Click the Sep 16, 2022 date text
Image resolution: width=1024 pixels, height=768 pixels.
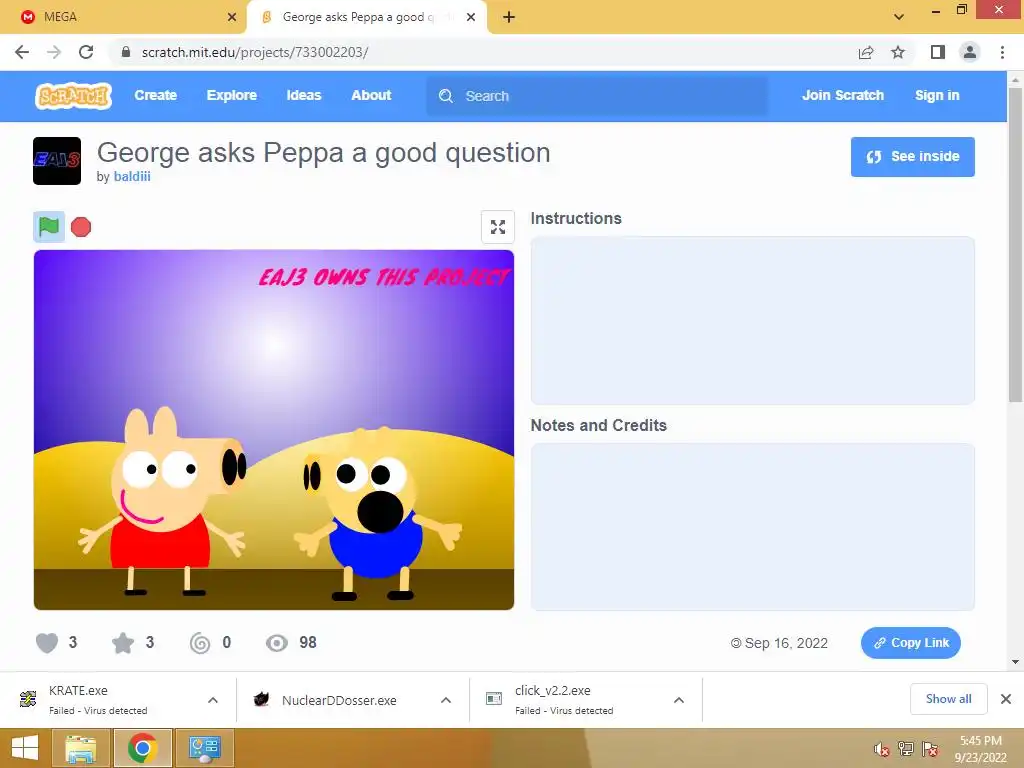coord(786,643)
